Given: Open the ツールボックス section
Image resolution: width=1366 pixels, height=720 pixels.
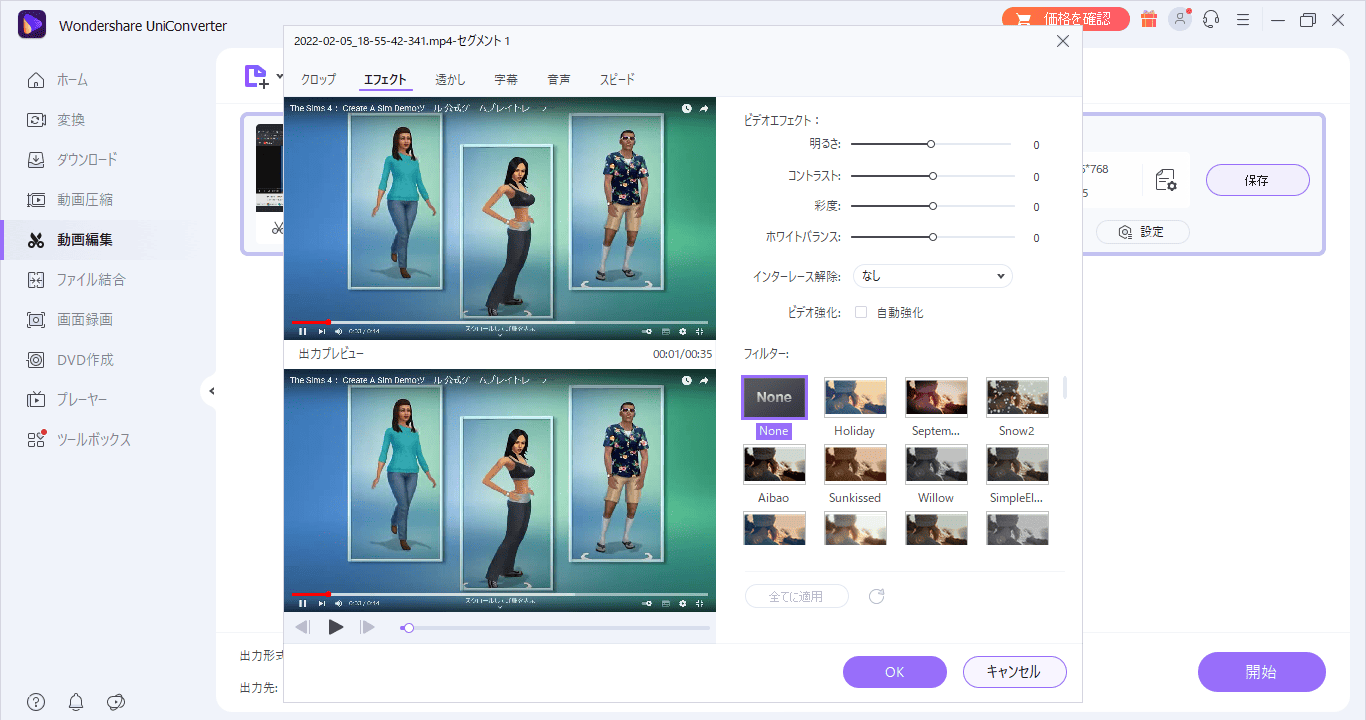Looking at the screenshot, I should pyautogui.click(x=79, y=440).
